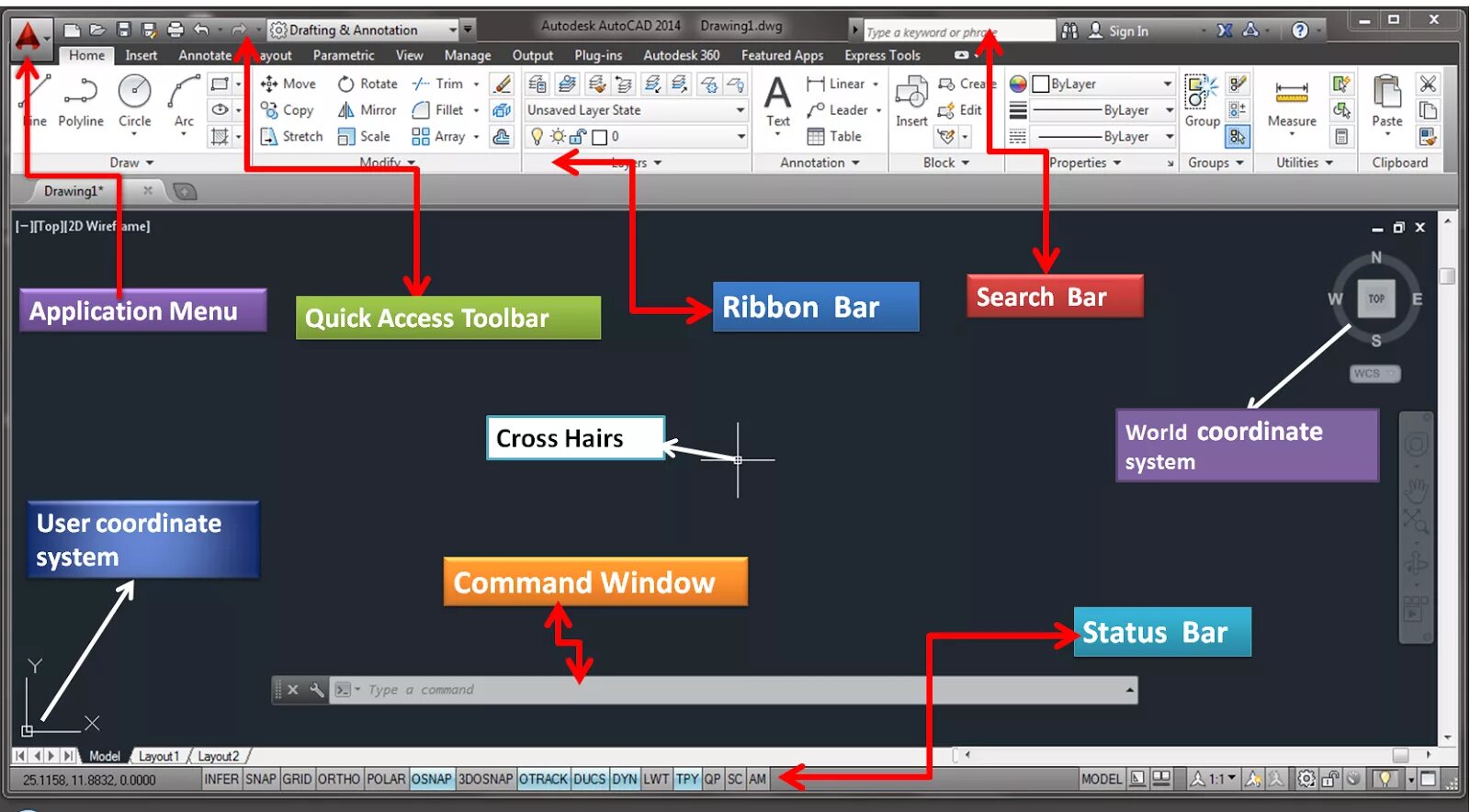
Task: Toggle SNAP mode in status bar
Action: 261,779
